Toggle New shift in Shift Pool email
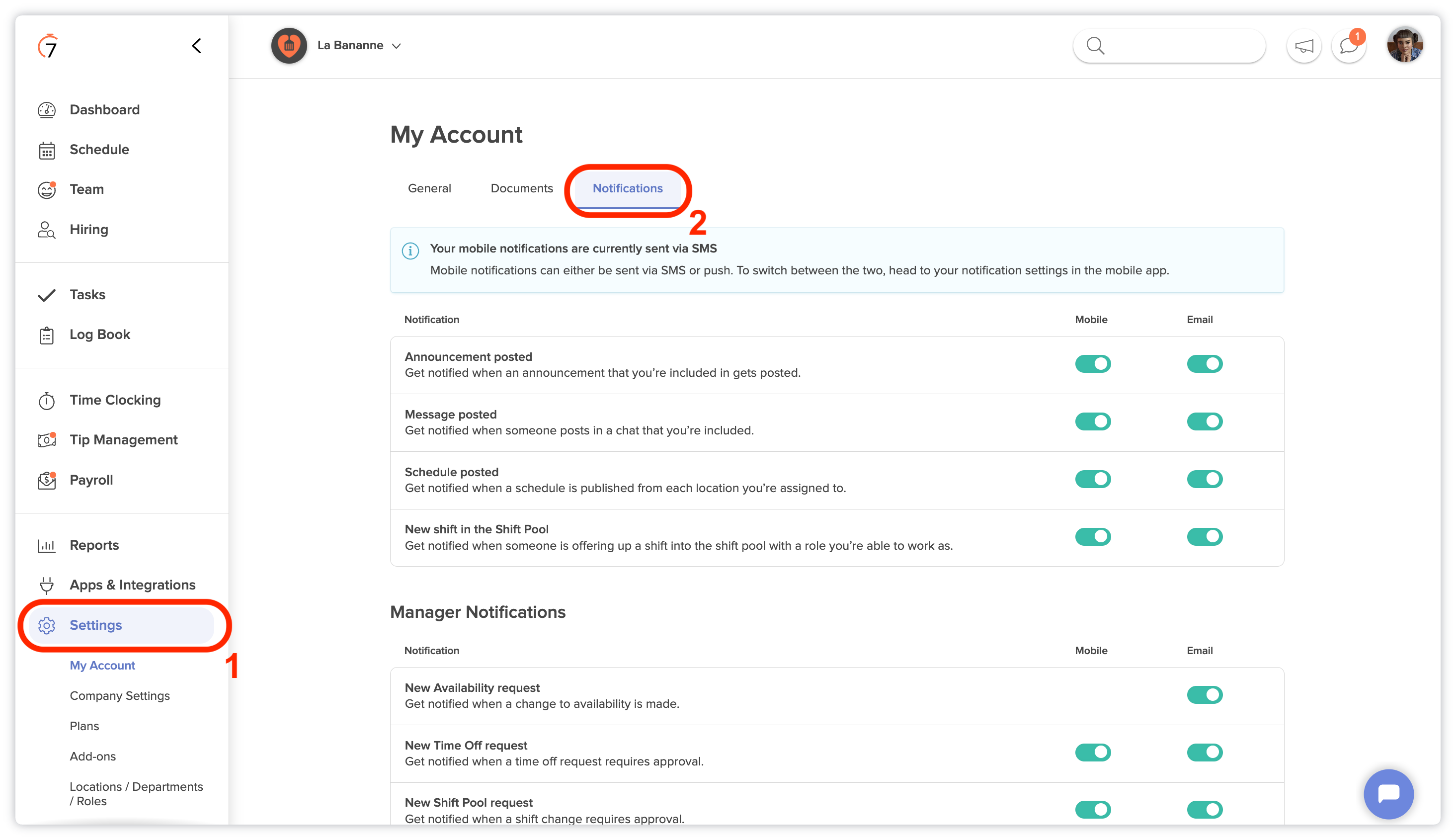Viewport: 1456px width, 840px height. click(1204, 536)
